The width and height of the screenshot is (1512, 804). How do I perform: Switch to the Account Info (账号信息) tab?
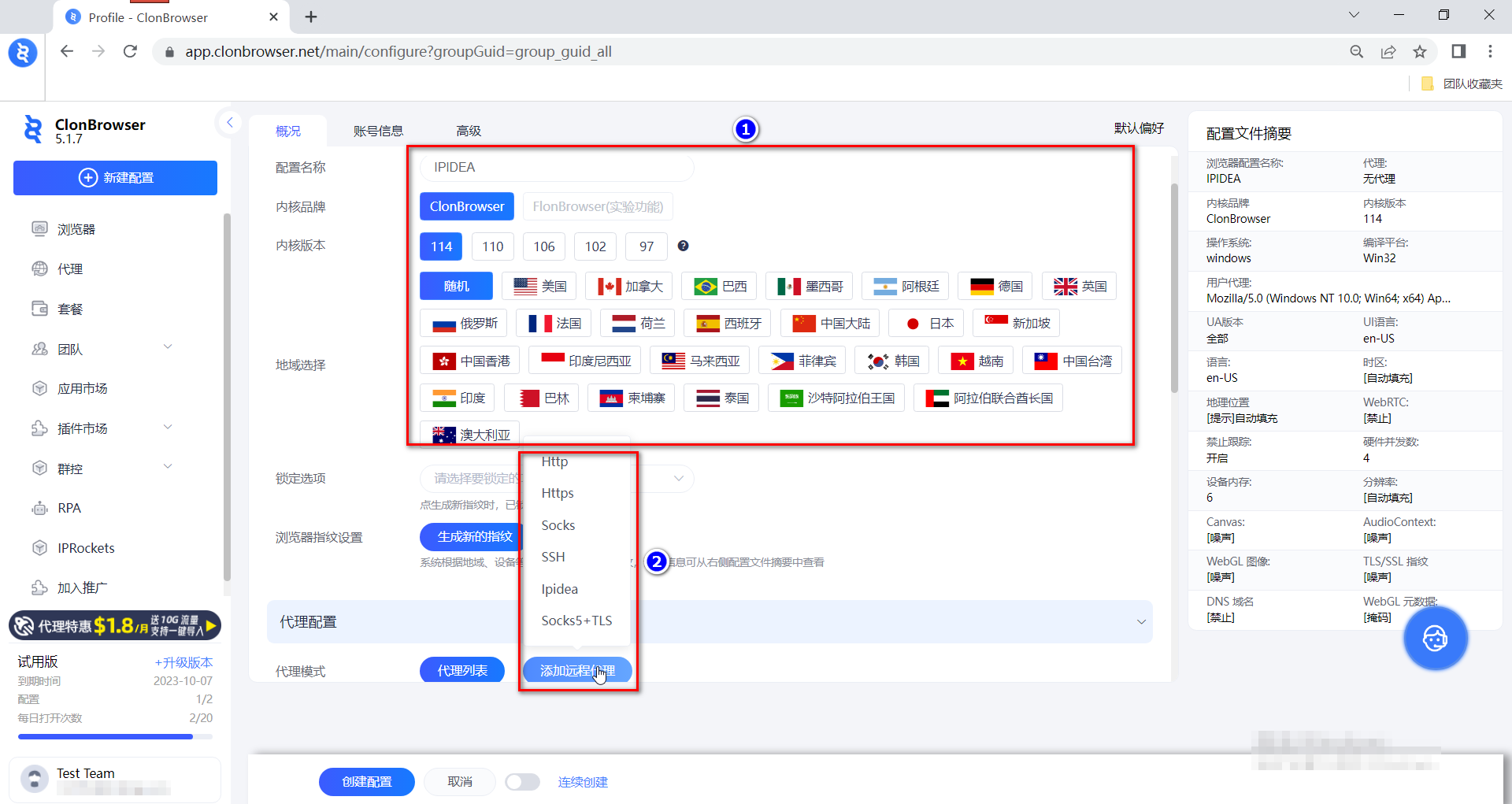tap(378, 131)
